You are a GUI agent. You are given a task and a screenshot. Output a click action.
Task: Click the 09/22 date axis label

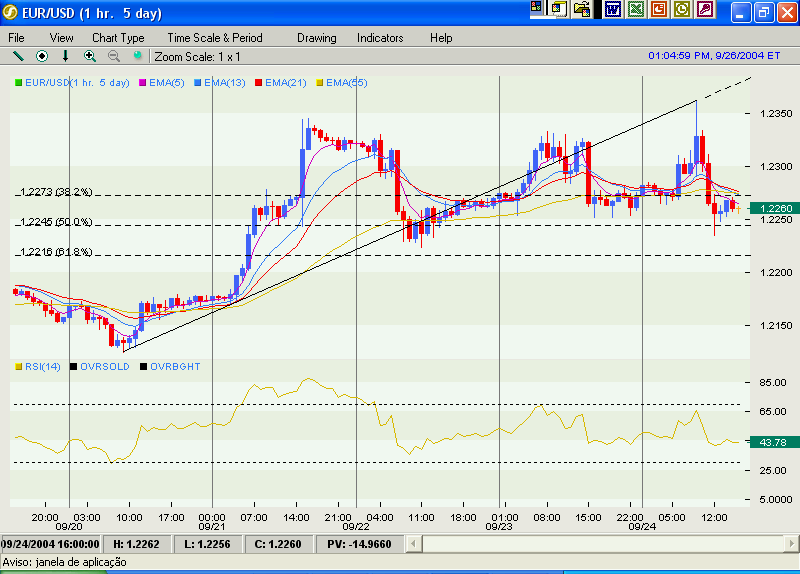point(356,527)
